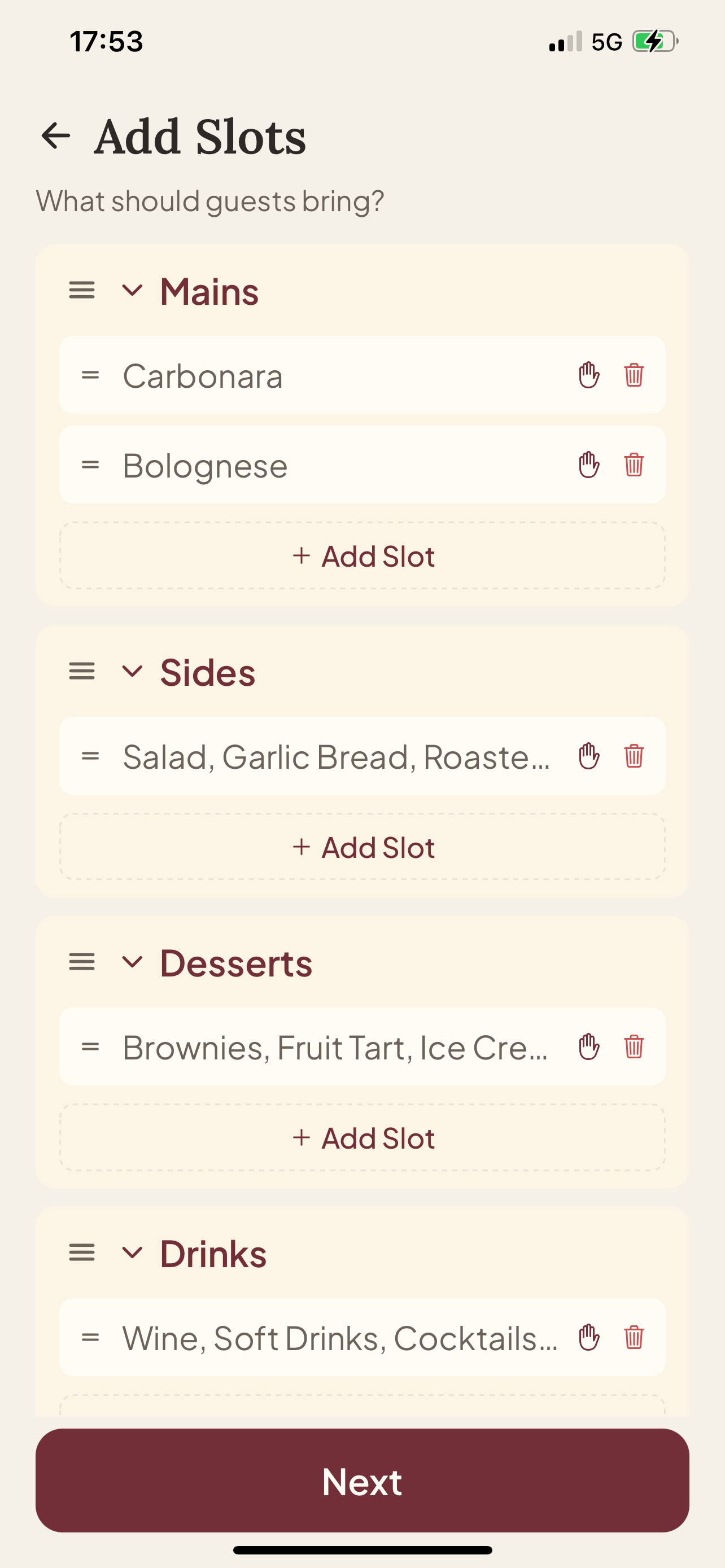Image resolution: width=725 pixels, height=1568 pixels.
Task: Tap the hand icon on Carbonara
Action: [x=589, y=375]
